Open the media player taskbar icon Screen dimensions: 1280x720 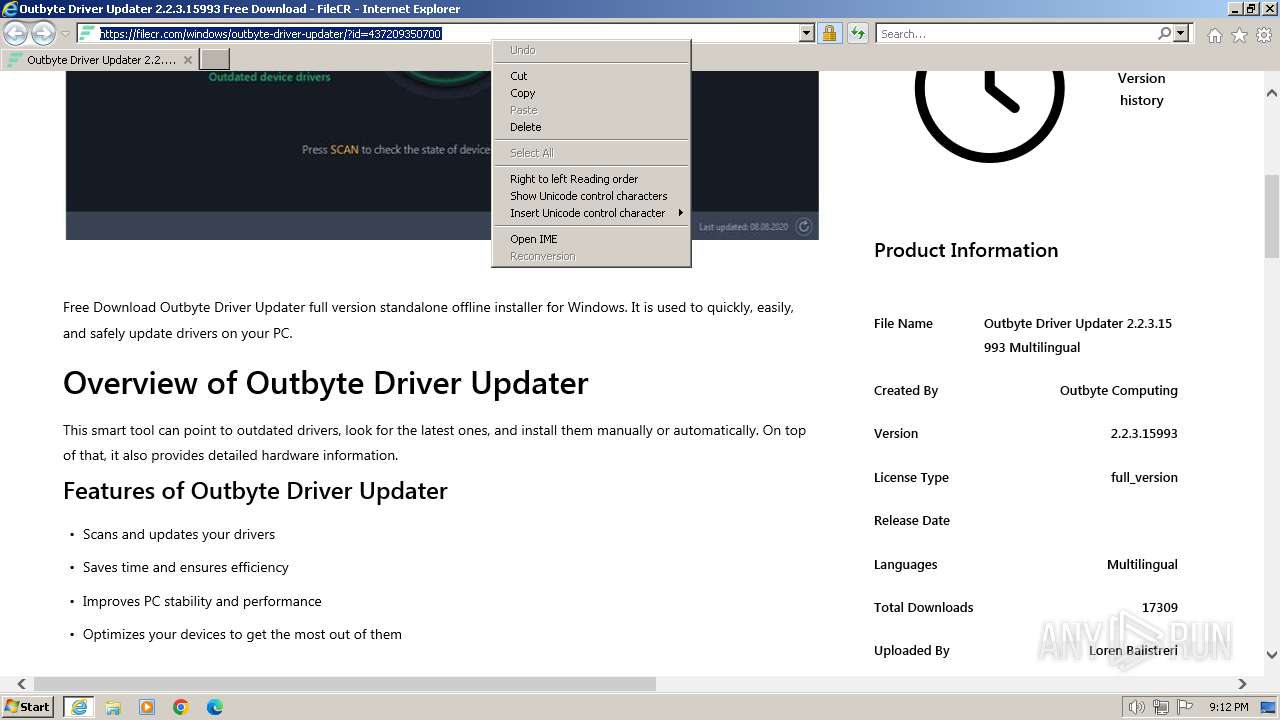(x=147, y=707)
